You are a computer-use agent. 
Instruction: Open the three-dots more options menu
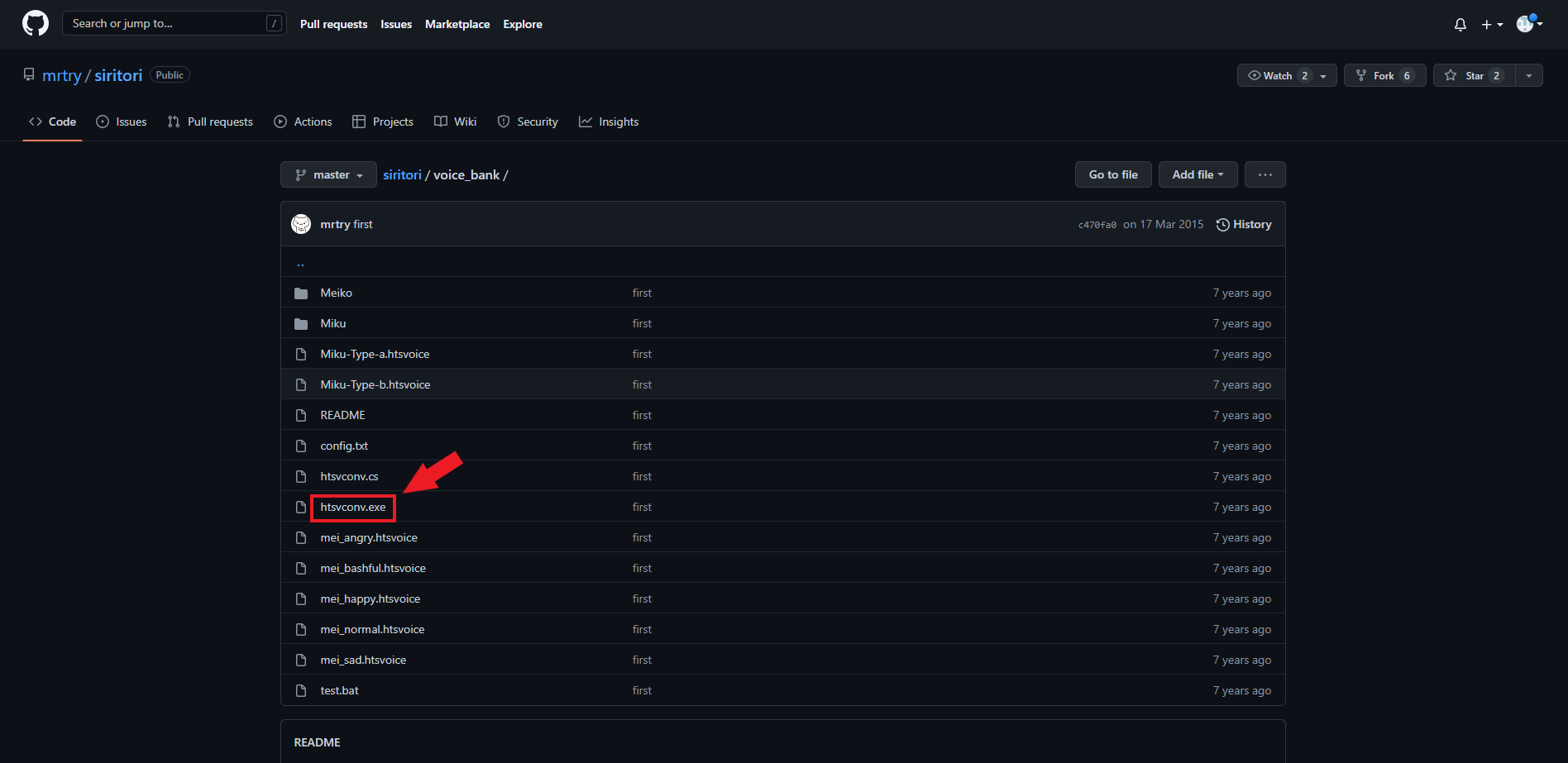pos(1264,174)
